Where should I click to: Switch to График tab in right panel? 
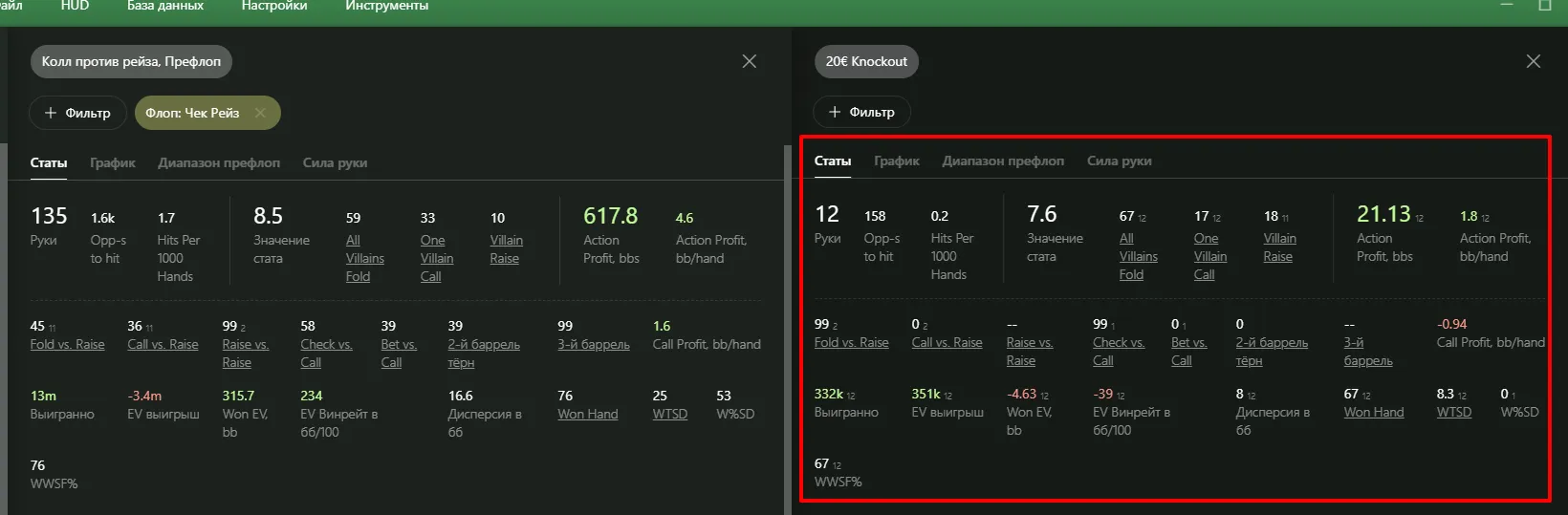coord(897,161)
